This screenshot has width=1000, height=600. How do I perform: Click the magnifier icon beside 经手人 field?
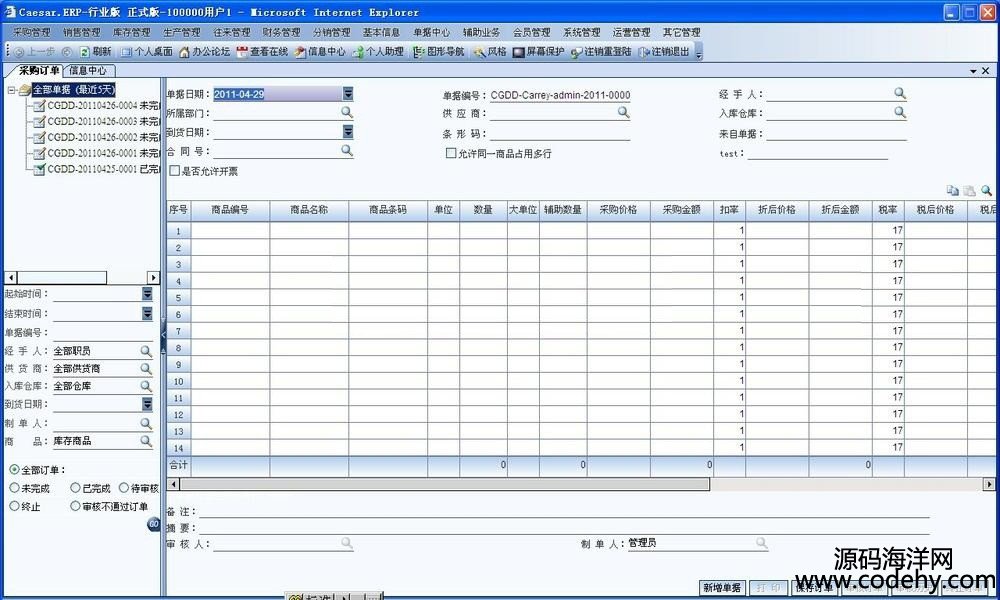tap(900, 93)
